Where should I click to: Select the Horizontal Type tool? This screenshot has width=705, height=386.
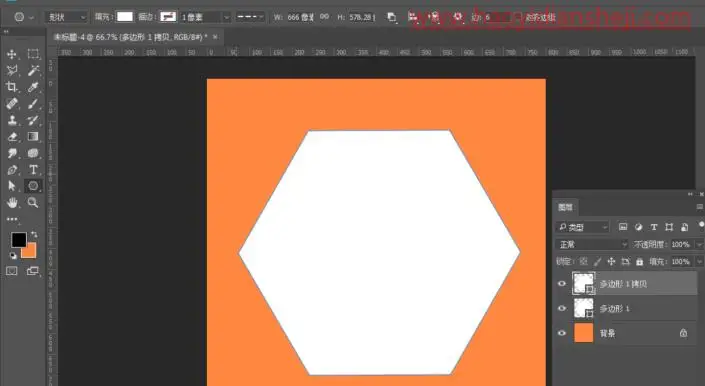pos(33,170)
